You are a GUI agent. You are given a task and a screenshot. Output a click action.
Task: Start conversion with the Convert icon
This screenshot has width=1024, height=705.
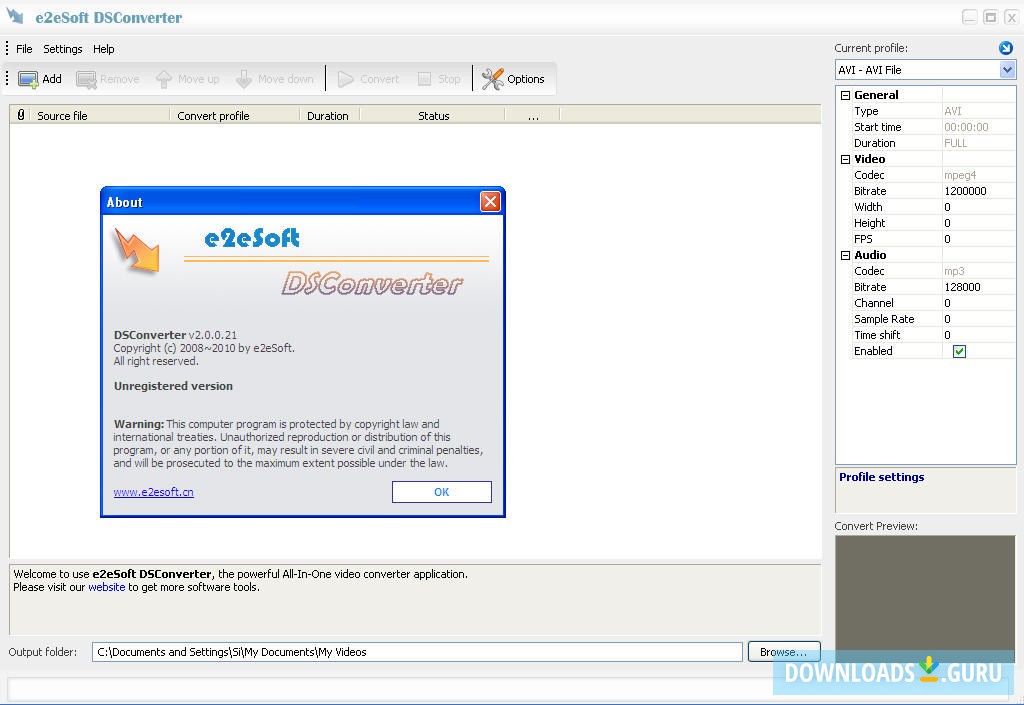coord(367,79)
